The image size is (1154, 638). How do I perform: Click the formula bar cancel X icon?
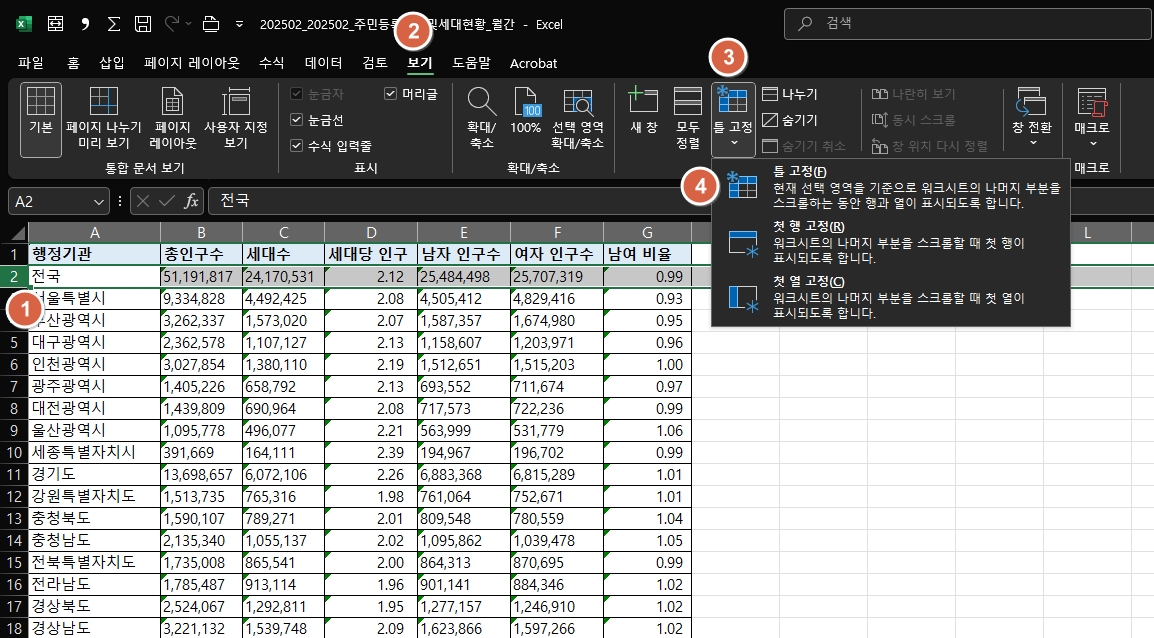144,201
